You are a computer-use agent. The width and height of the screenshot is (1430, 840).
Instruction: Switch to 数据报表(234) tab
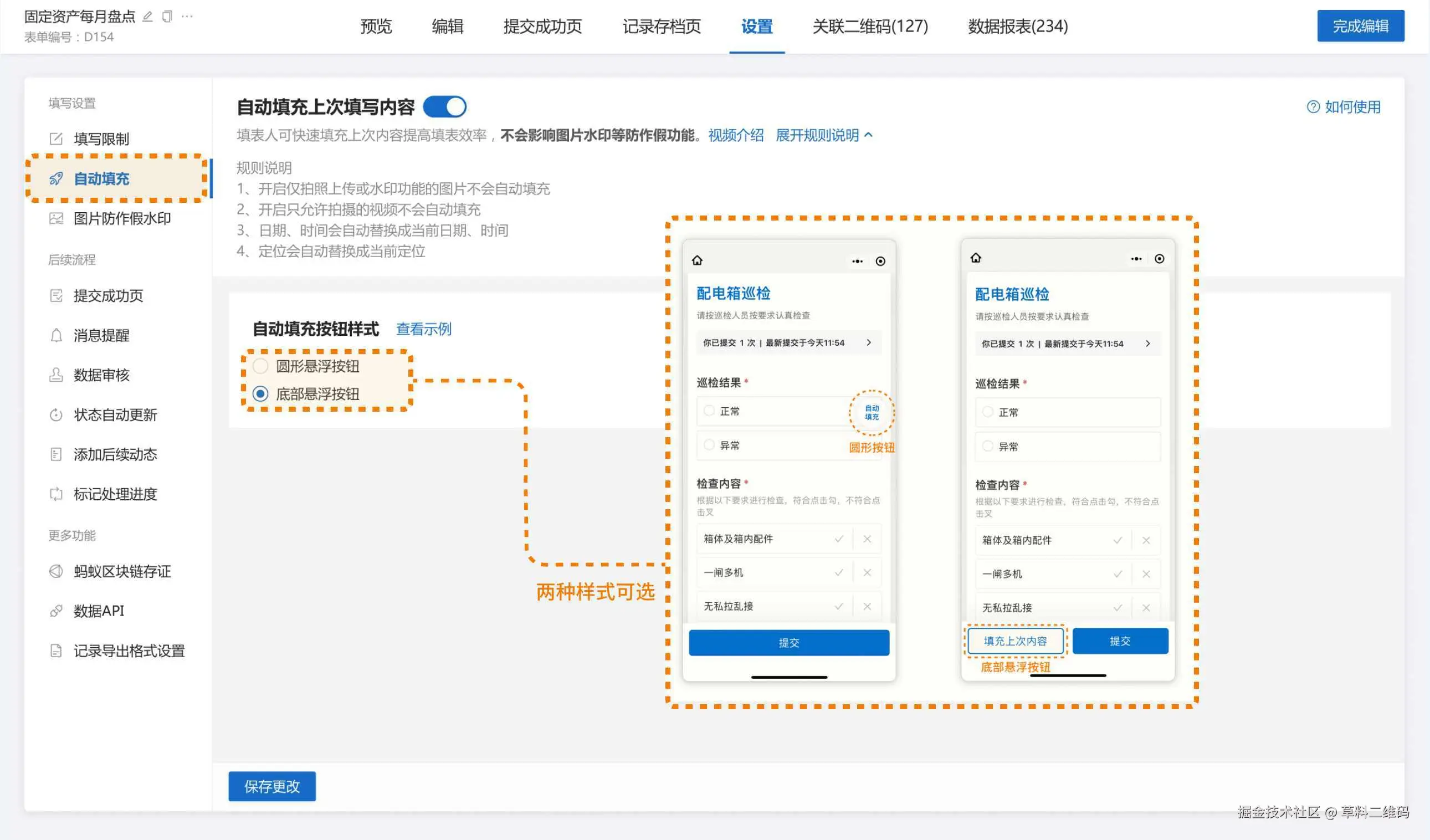pos(1017,26)
